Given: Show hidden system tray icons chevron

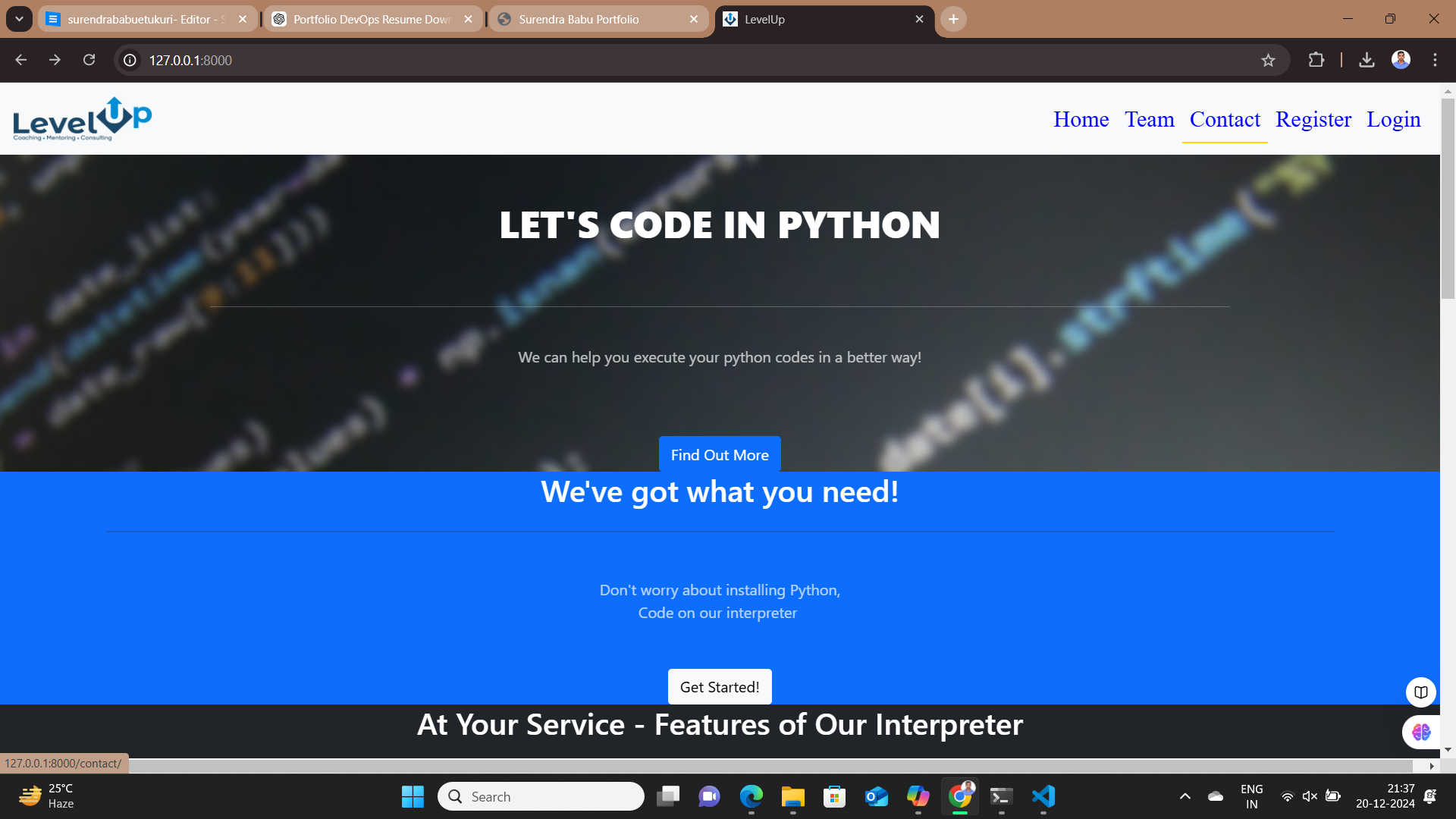Looking at the screenshot, I should coord(1185,796).
